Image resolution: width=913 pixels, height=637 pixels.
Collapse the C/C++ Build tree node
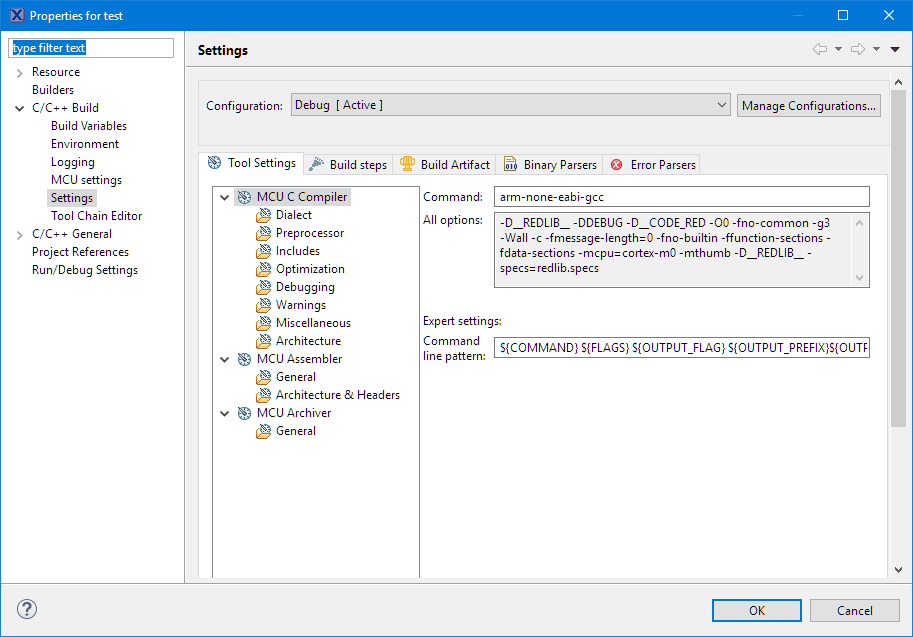20,108
